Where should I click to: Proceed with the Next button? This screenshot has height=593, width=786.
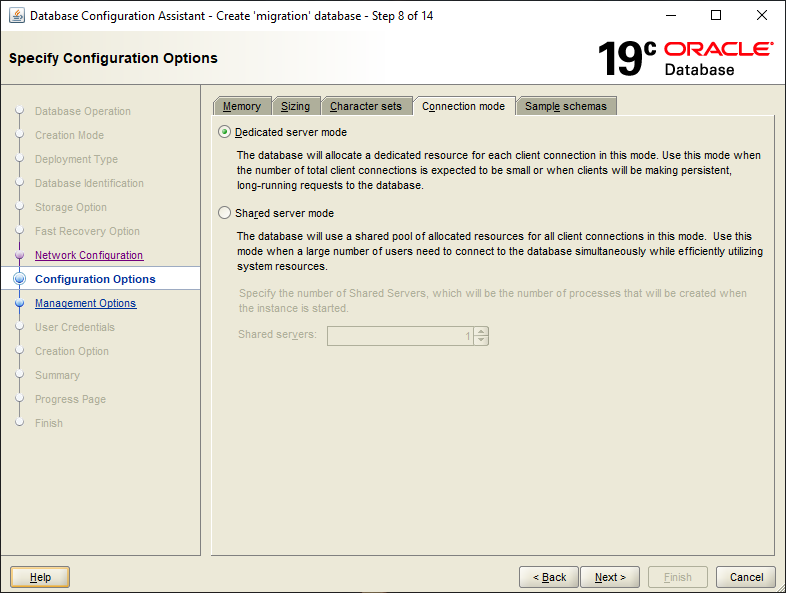[x=610, y=577]
